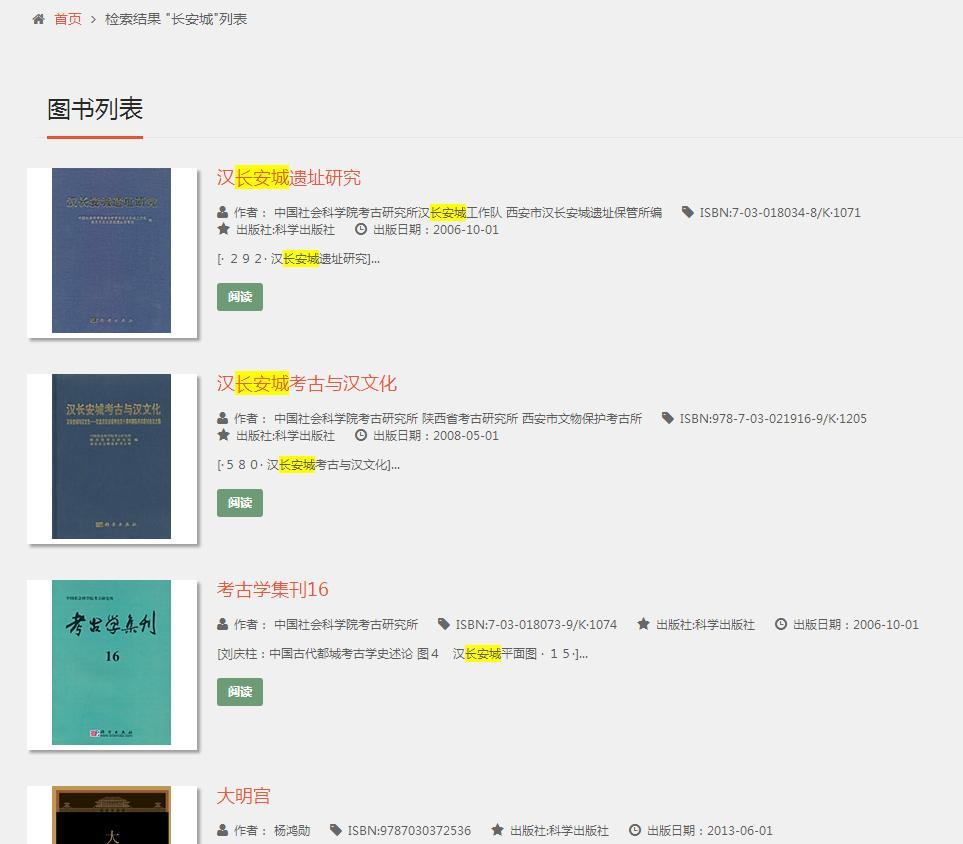
Task: Click publisher star icon for 汉长安城考古与汉文化
Action: pos(224,435)
